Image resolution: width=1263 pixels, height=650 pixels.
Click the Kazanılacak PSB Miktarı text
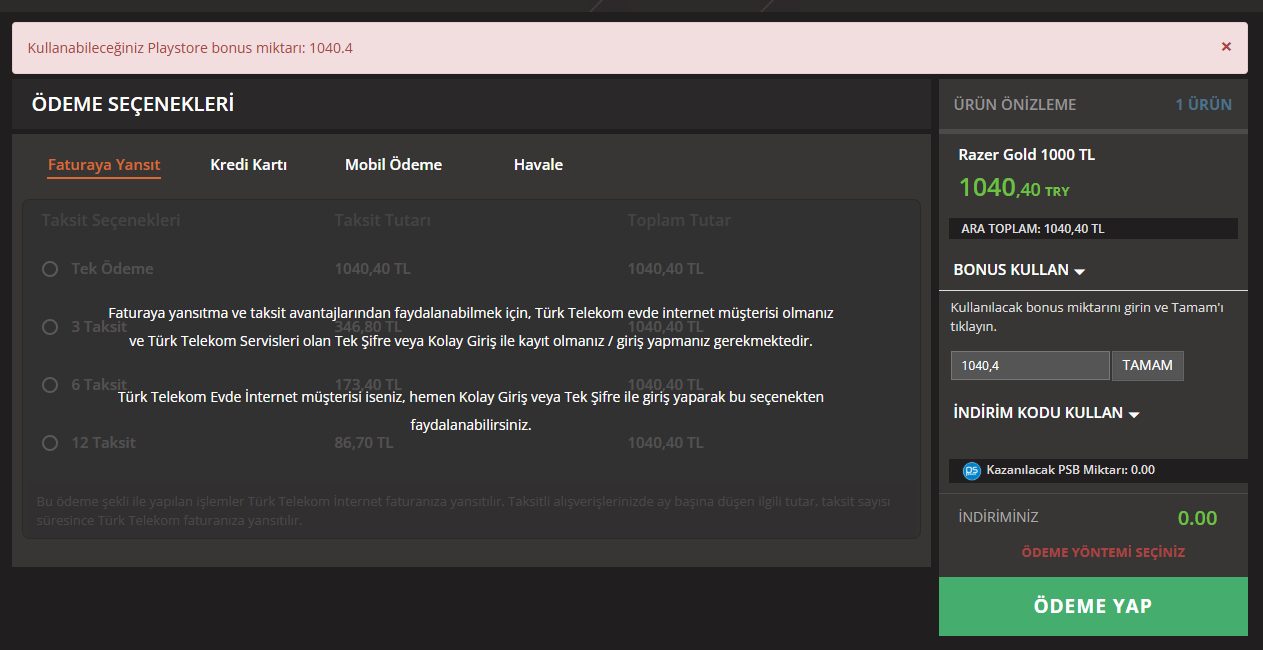1070,470
